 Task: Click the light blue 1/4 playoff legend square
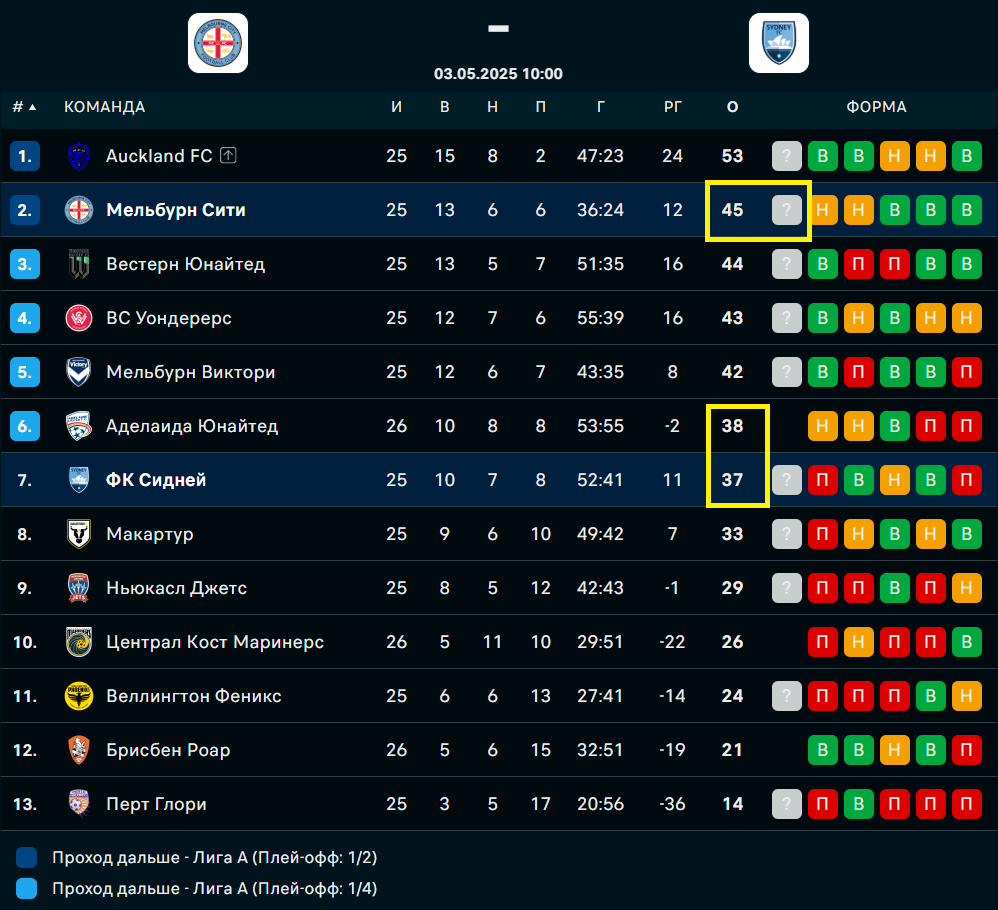click(26, 888)
